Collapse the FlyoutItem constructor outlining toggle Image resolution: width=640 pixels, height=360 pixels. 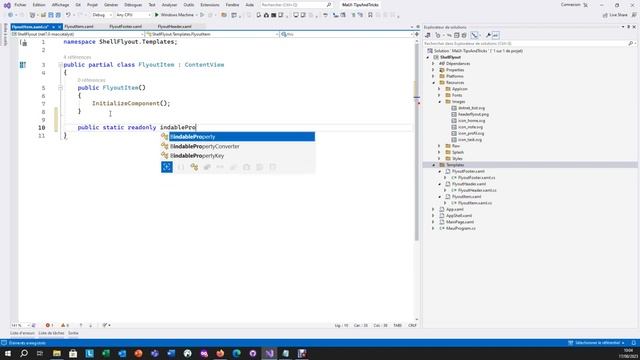pyautogui.click(x=60, y=88)
